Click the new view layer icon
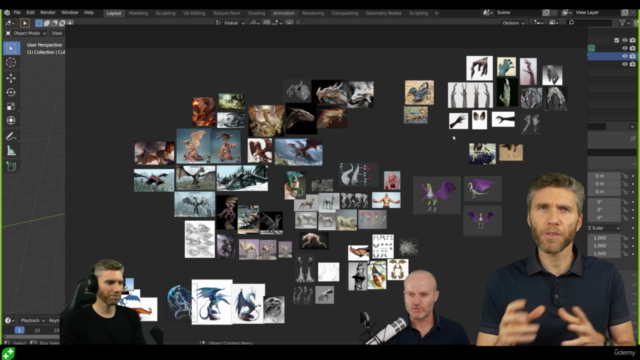Viewport: 640px width, 360px height. coord(624,13)
